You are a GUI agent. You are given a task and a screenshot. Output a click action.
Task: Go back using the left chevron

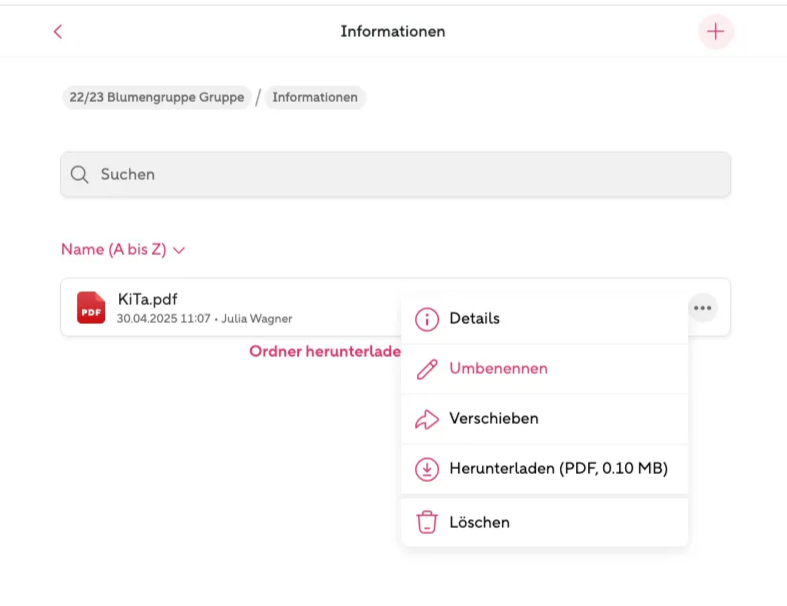click(x=58, y=32)
